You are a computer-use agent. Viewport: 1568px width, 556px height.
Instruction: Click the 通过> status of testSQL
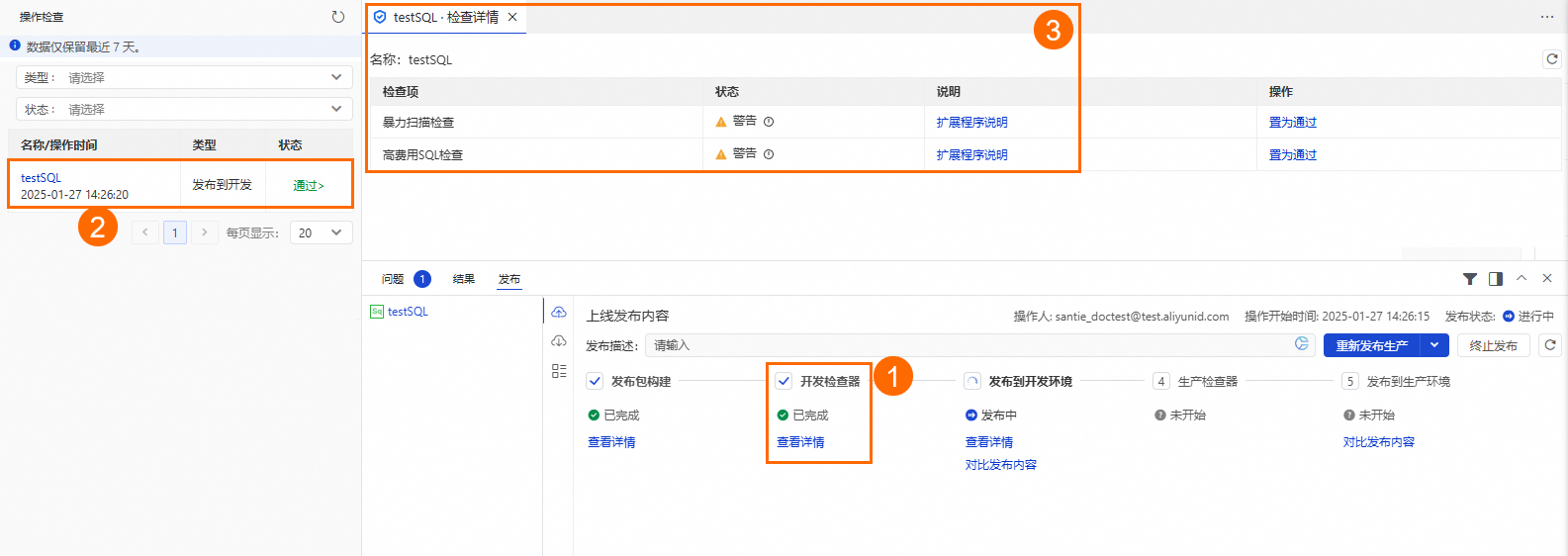coord(308,186)
